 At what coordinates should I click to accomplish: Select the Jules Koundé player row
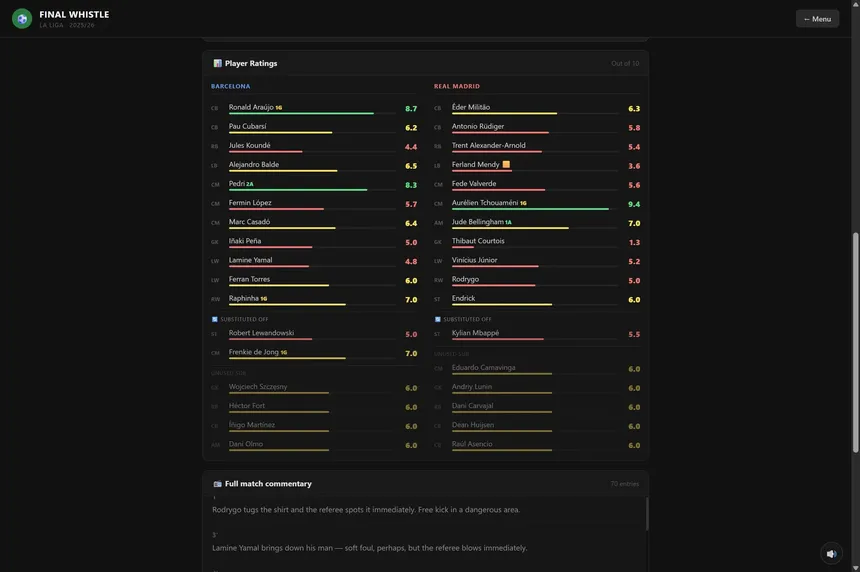tap(314, 146)
